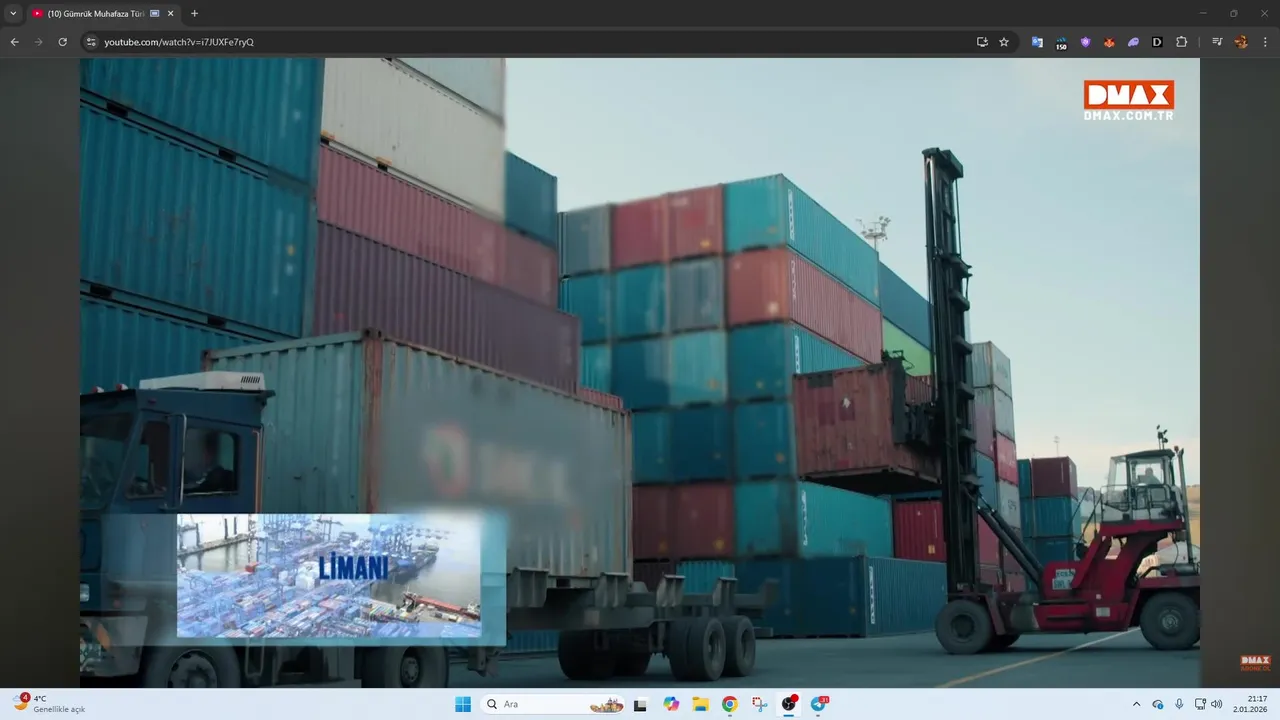The width and height of the screenshot is (1280, 720).
Task: Open Telegram from the taskbar
Action: (819, 704)
